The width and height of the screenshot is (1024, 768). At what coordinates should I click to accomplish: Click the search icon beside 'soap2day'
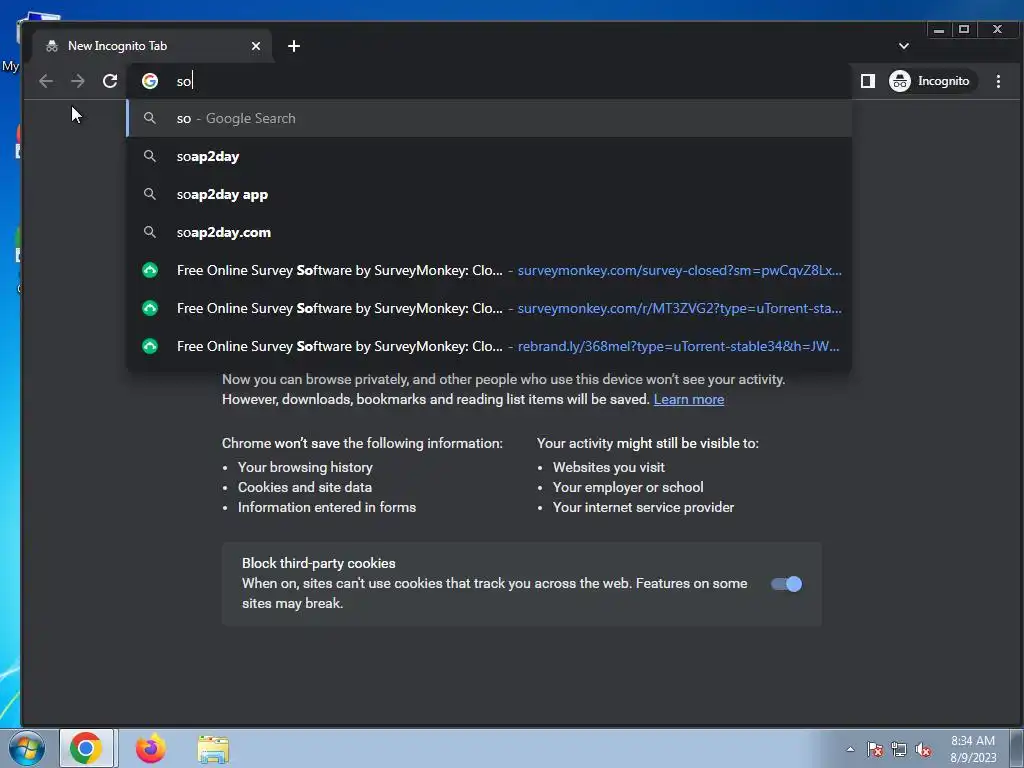(x=150, y=156)
